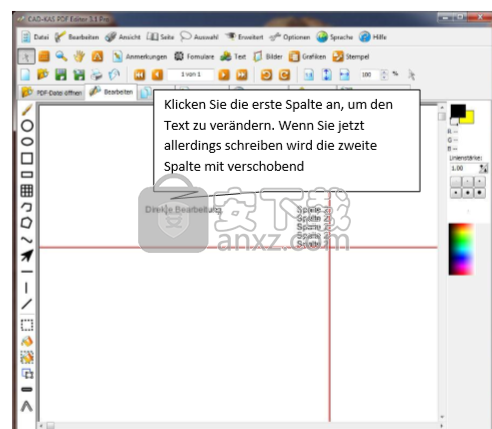Go to the first page

click(x=139, y=75)
